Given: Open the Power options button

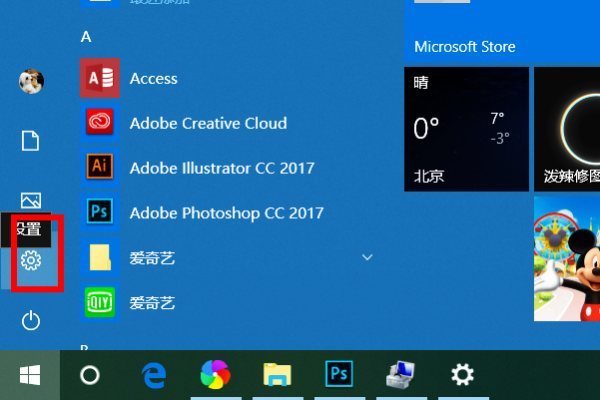Looking at the screenshot, I should point(31,320).
